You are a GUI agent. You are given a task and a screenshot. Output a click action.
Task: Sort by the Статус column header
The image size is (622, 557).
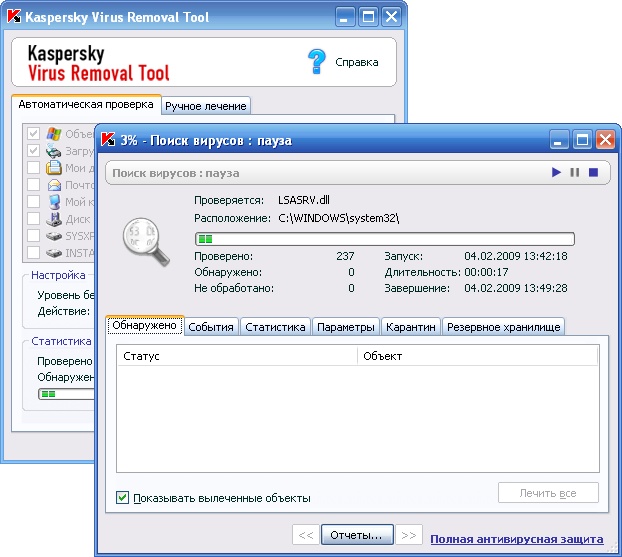(237, 356)
